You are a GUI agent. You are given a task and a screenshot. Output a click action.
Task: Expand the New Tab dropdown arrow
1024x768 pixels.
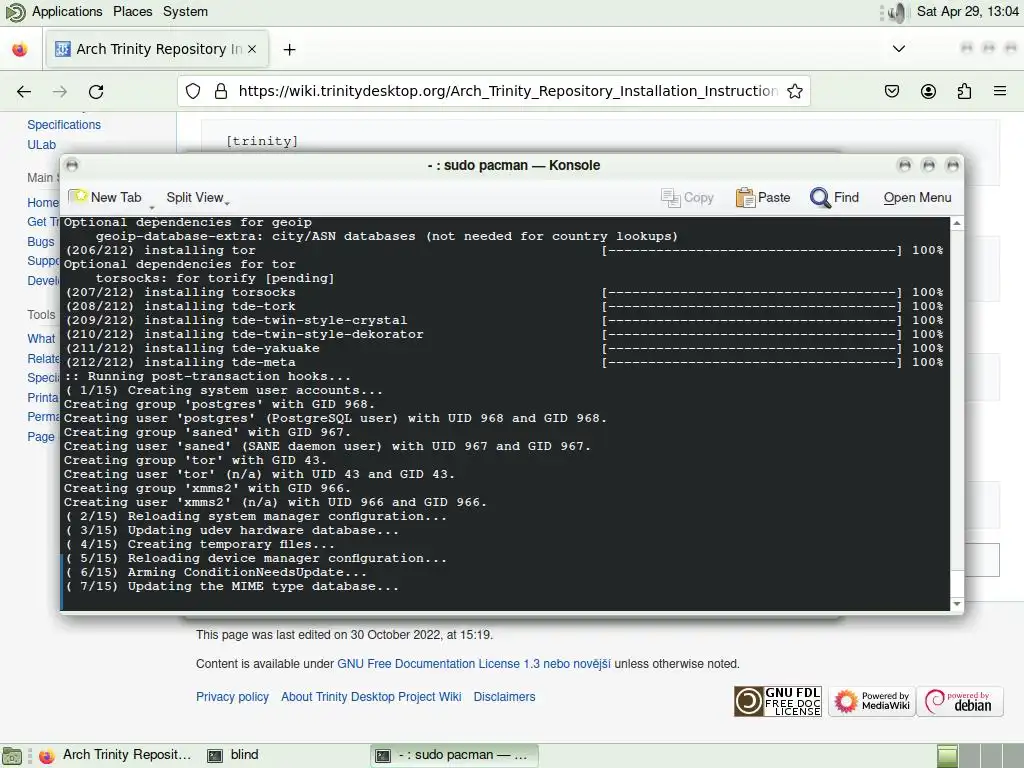152,208
